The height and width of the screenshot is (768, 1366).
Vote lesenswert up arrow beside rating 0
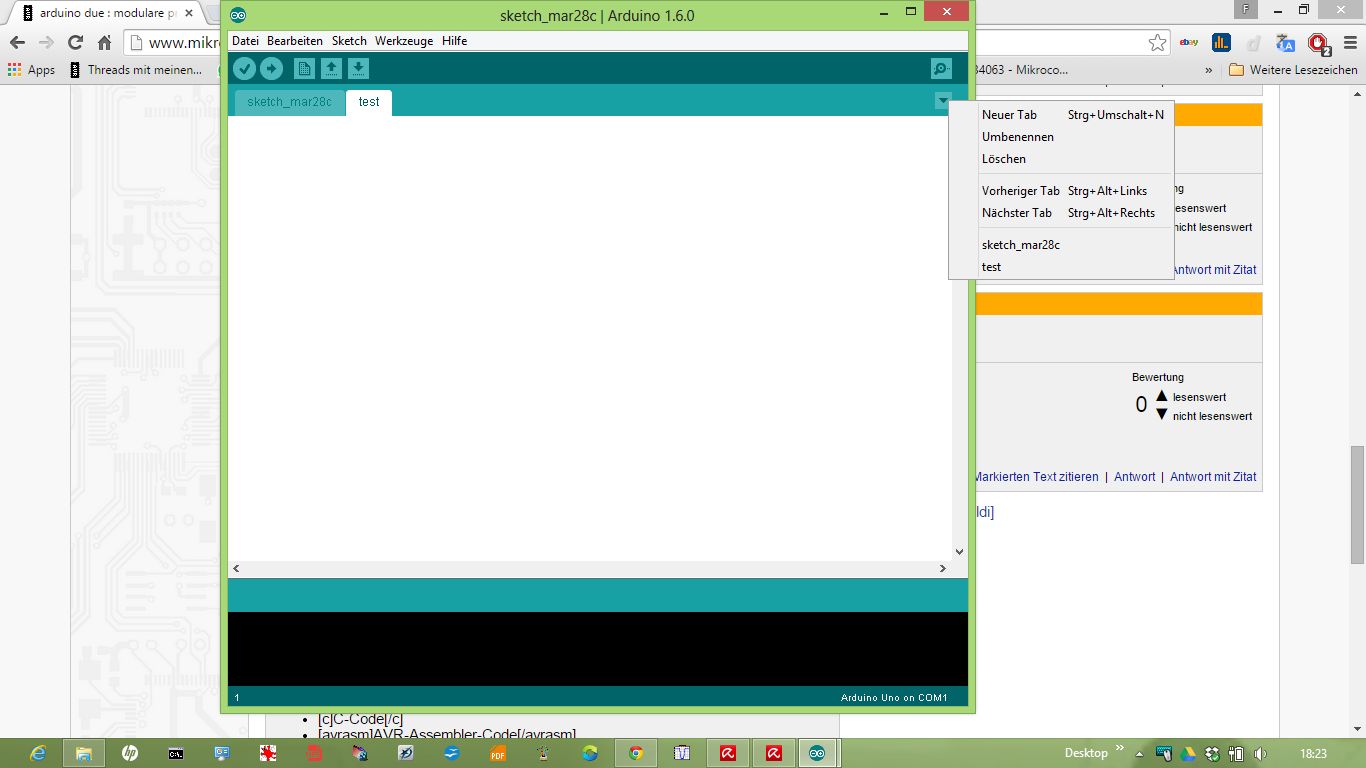point(1162,396)
